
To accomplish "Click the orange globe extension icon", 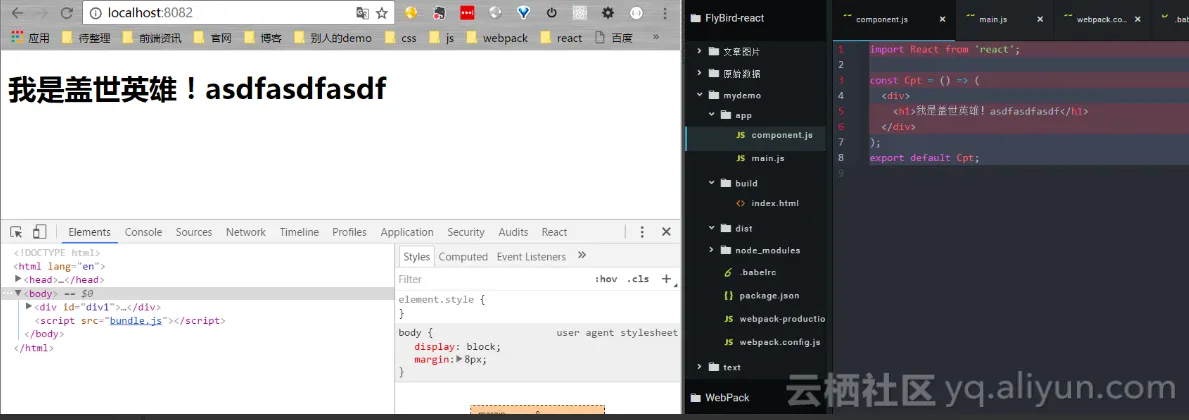I will pyautogui.click(x=411, y=13).
